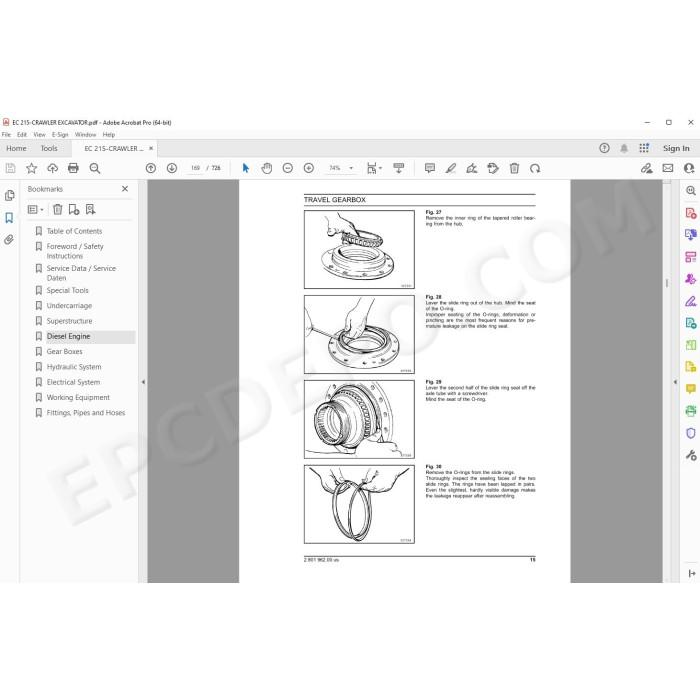Open the Table of Contents bookmark
Image resolution: width=700 pixels, height=700 pixels.
74,231
